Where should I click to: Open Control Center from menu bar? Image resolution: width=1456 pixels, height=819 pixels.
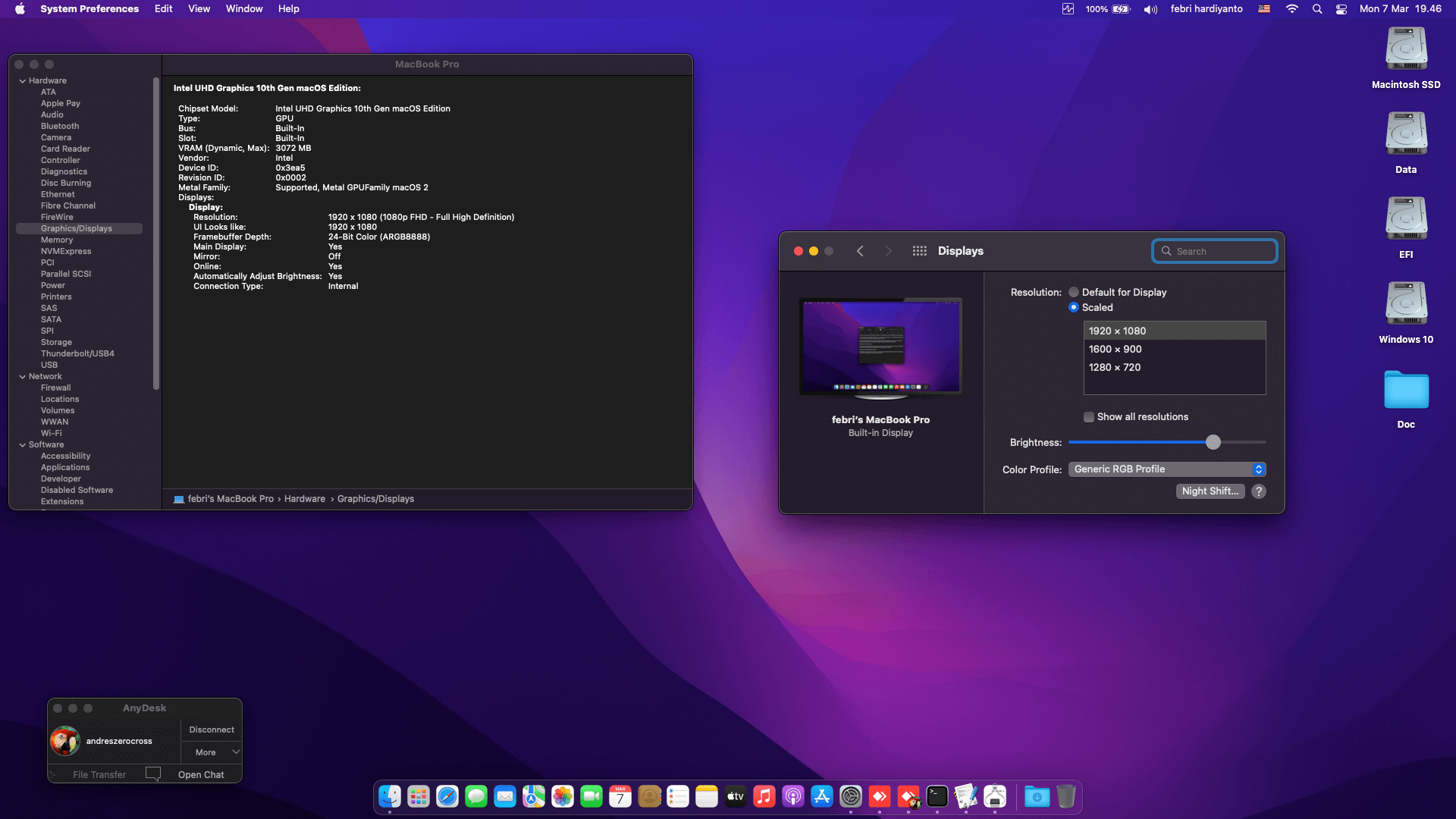pyautogui.click(x=1341, y=9)
